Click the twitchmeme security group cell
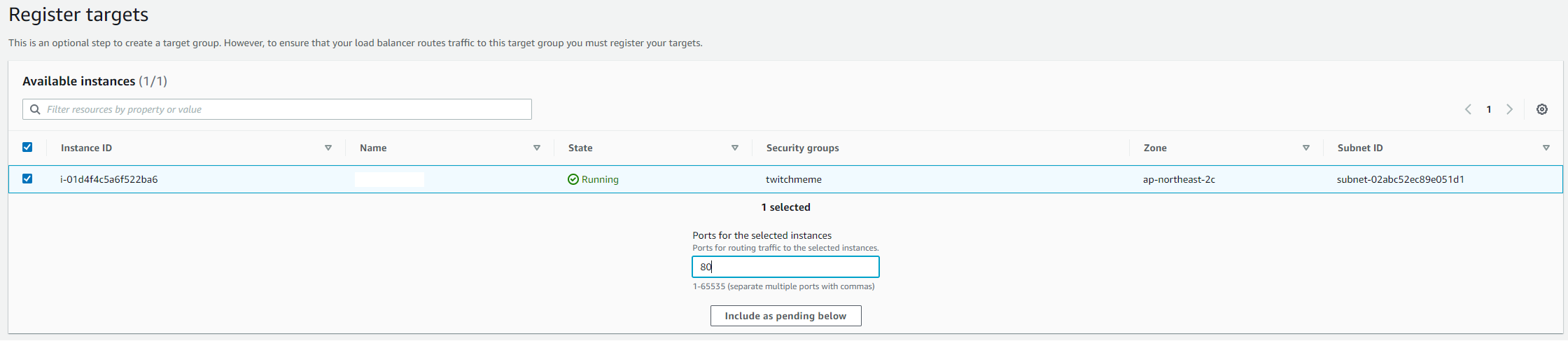1568x341 pixels. (x=794, y=179)
